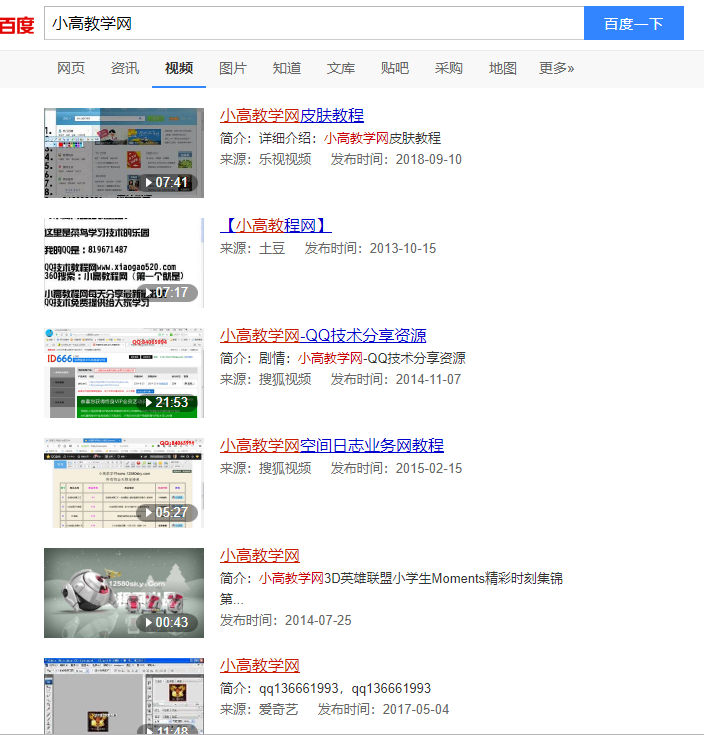This screenshot has width=704, height=735.
Task: Play the 07:41 skin tutorial thumbnail
Action: [124, 153]
